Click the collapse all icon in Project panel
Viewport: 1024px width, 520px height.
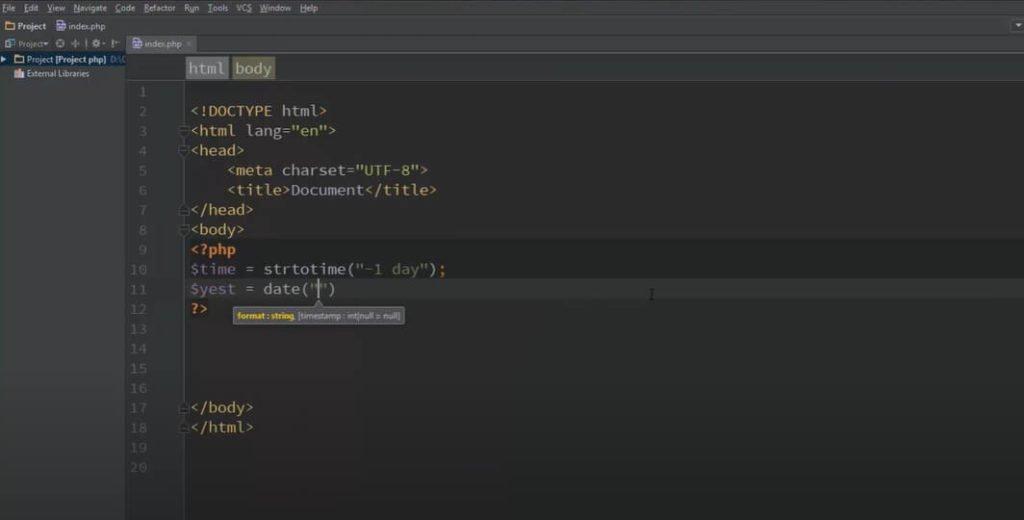[x=75, y=44]
